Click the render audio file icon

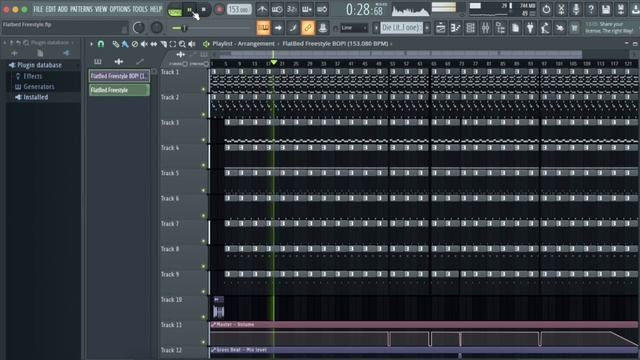coord(621,9)
